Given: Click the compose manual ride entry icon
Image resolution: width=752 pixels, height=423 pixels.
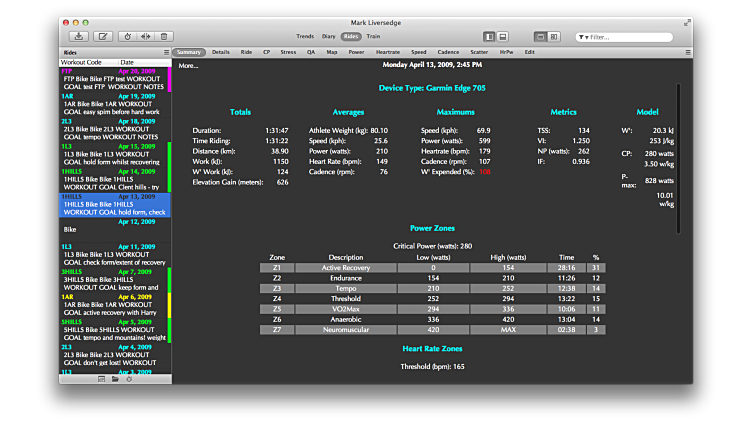Looking at the screenshot, I should click(x=103, y=36).
